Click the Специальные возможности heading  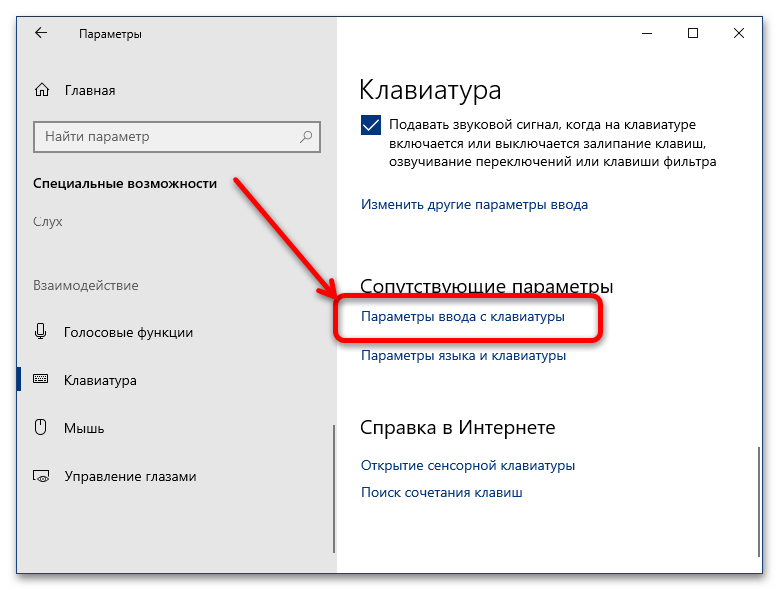tap(125, 183)
